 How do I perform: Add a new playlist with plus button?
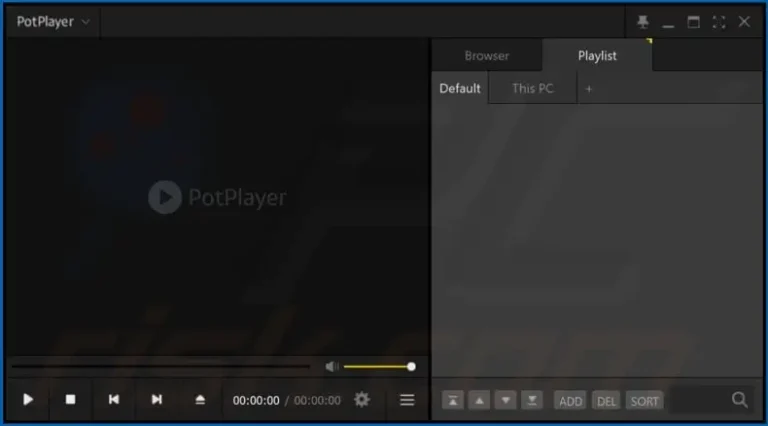[589, 89]
